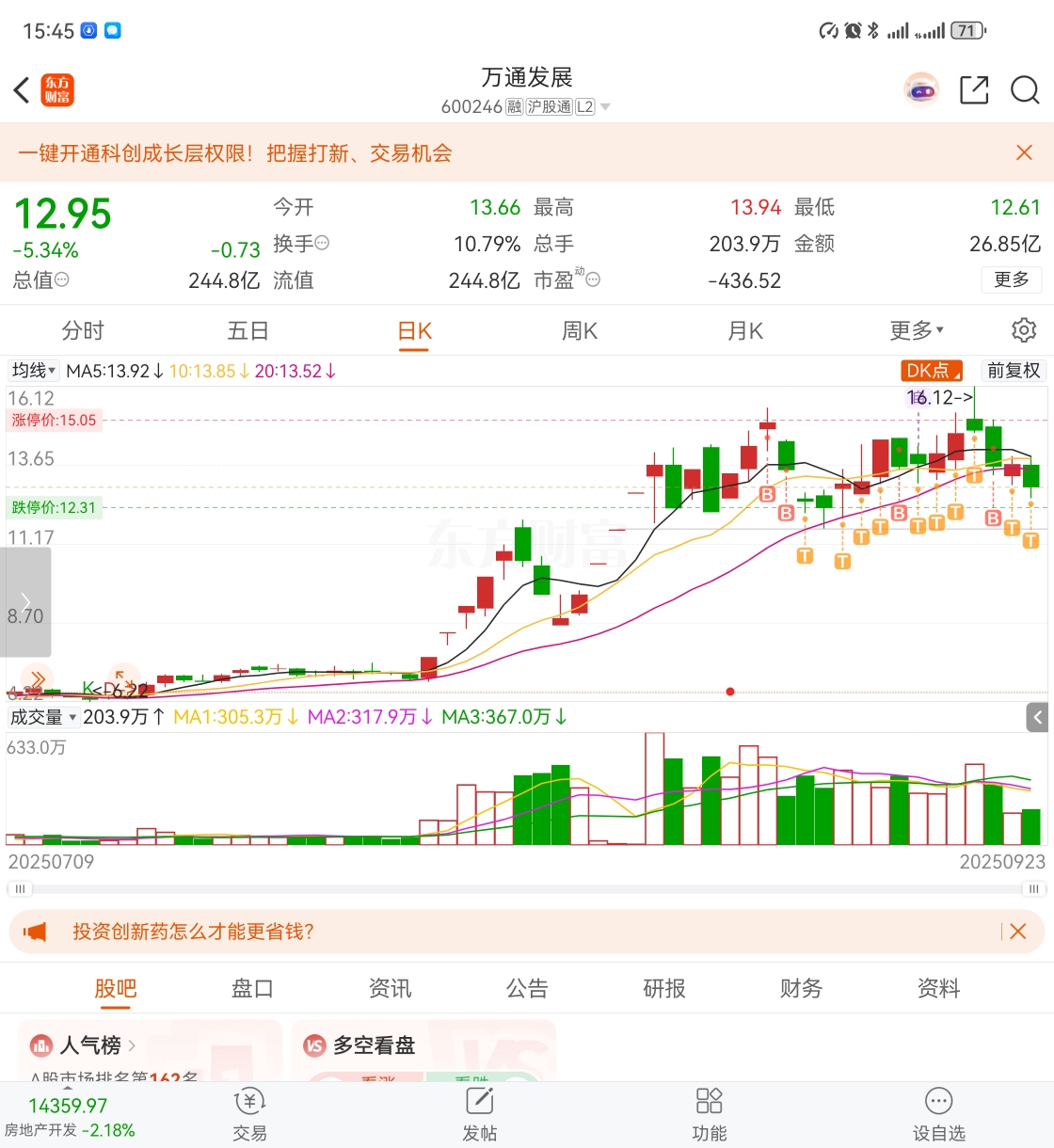Switch to the 月K chart tab
1054x1148 pixels.
tap(745, 330)
